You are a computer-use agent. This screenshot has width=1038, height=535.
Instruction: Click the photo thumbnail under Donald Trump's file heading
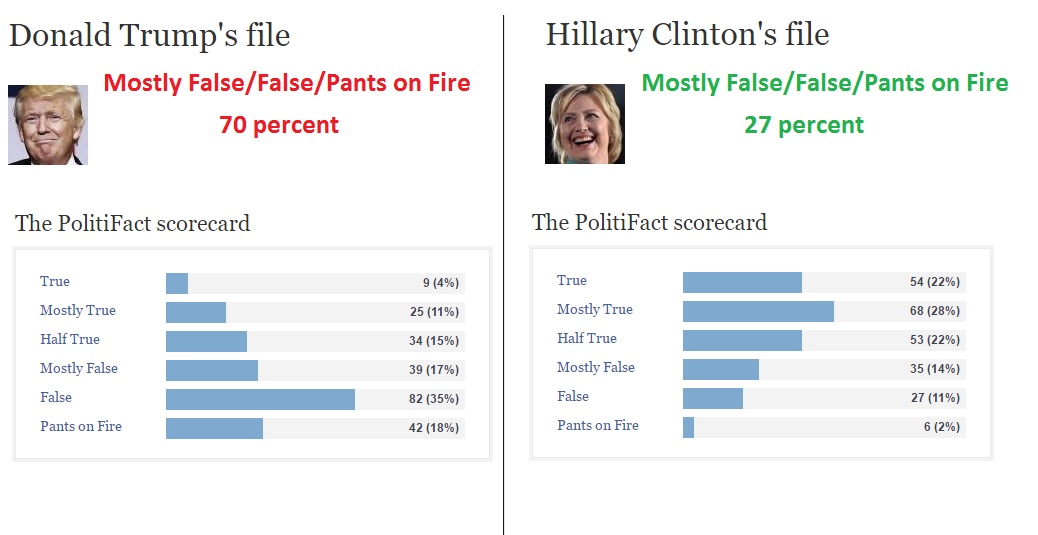pyautogui.click(x=47, y=125)
